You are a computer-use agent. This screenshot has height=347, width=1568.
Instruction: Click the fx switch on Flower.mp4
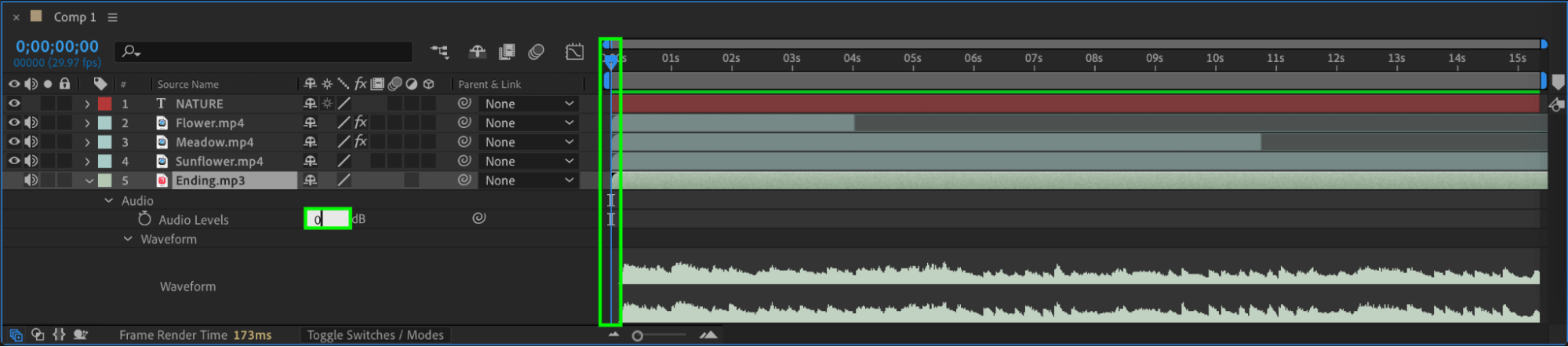pos(361,122)
